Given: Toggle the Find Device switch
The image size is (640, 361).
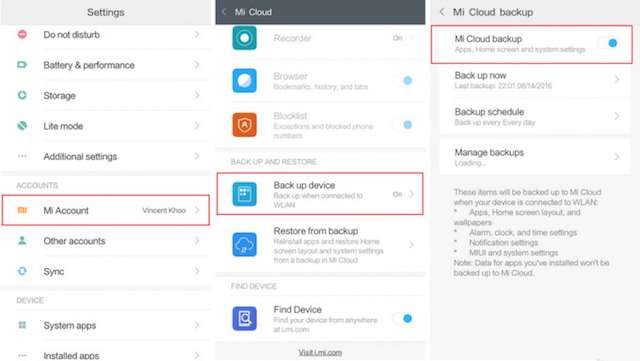Looking at the screenshot, I should (404, 318).
